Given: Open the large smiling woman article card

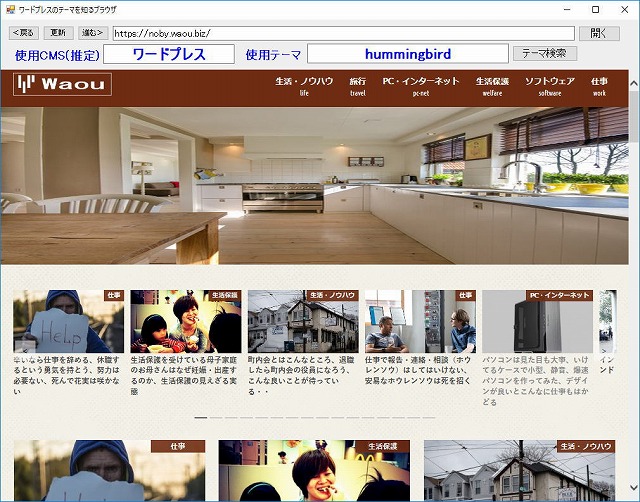Looking at the screenshot, I should pos(314,471).
